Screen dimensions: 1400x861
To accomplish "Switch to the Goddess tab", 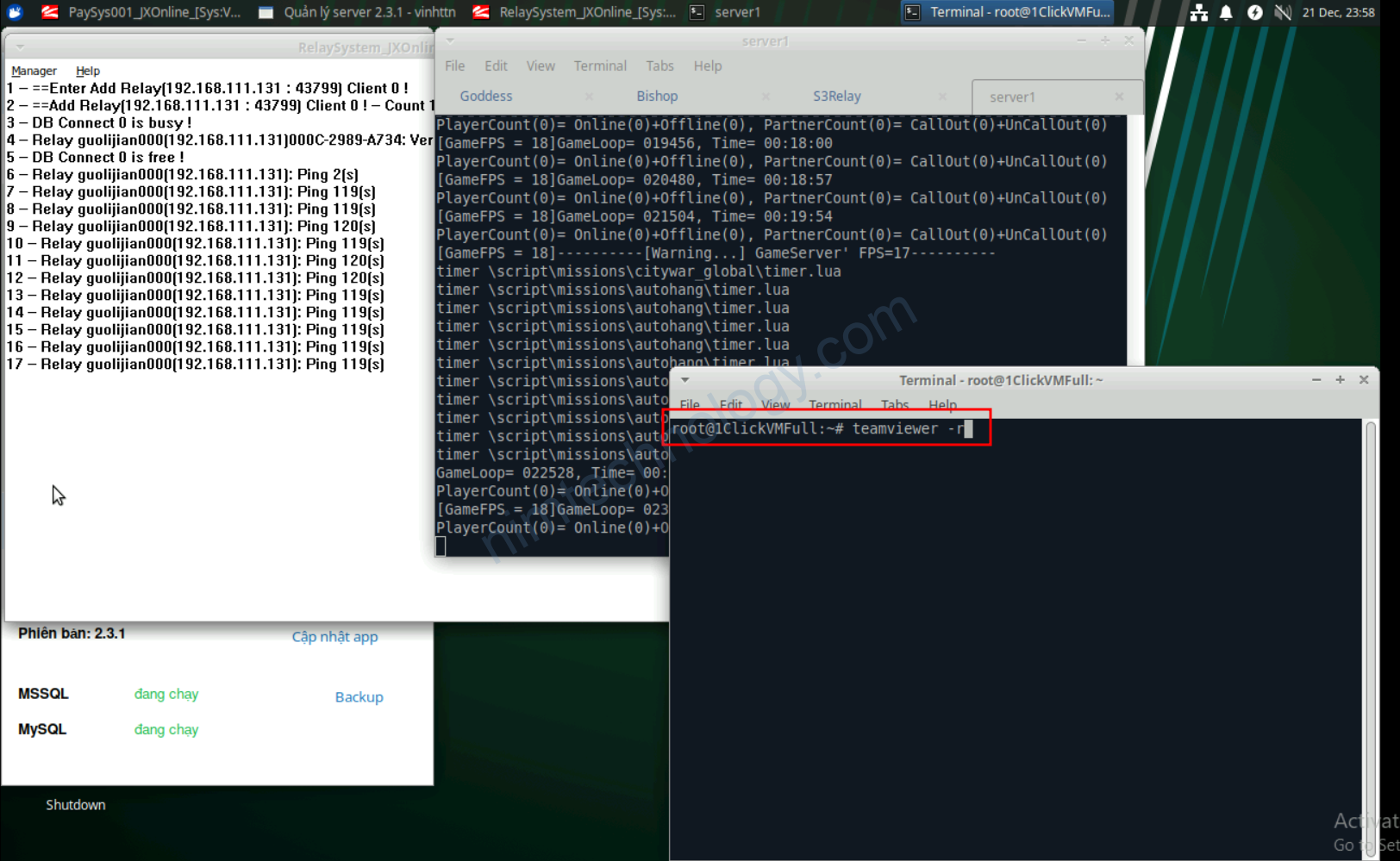I will coord(485,96).
